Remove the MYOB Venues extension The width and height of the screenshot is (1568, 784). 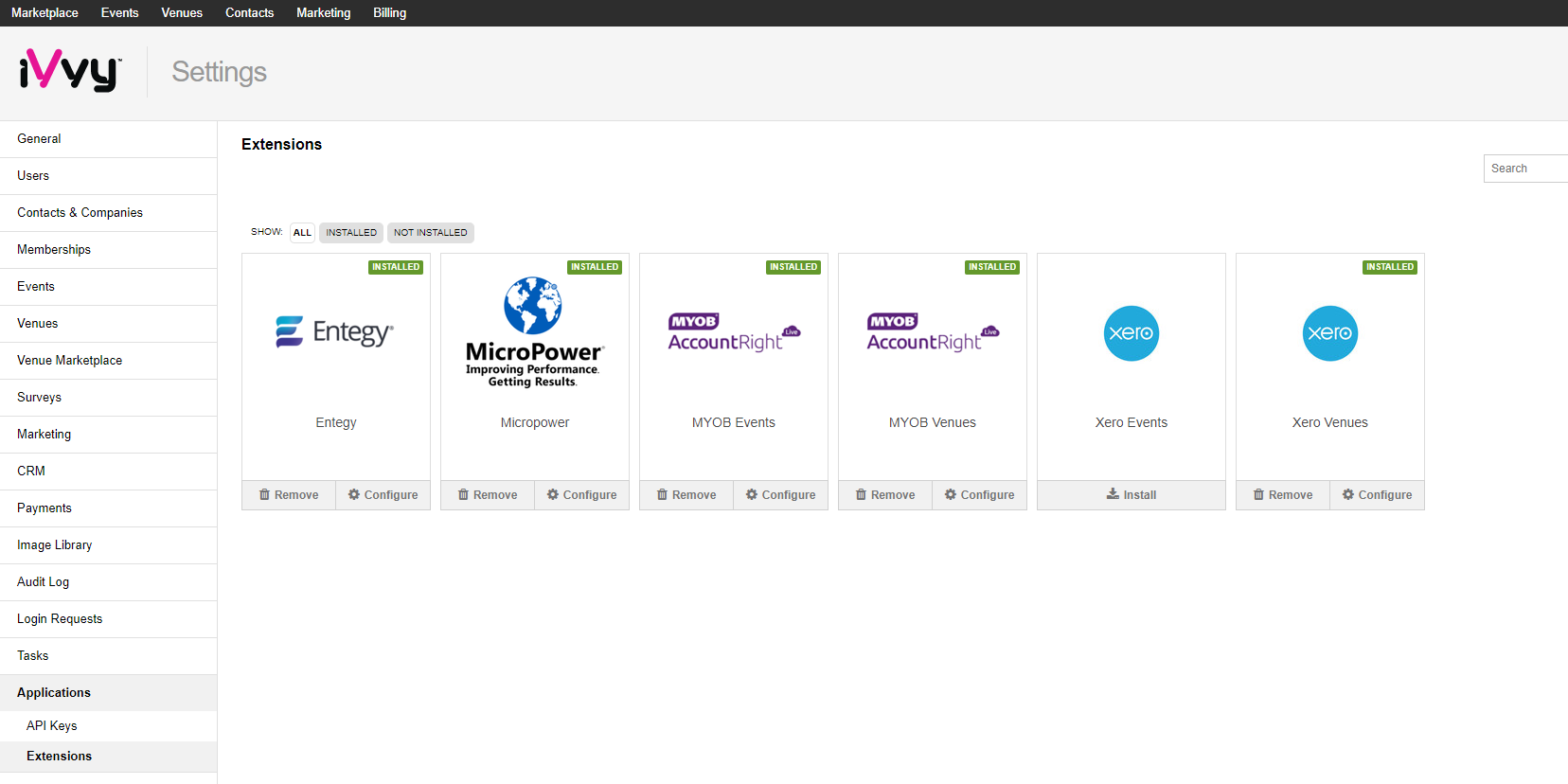[x=885, y=495]
